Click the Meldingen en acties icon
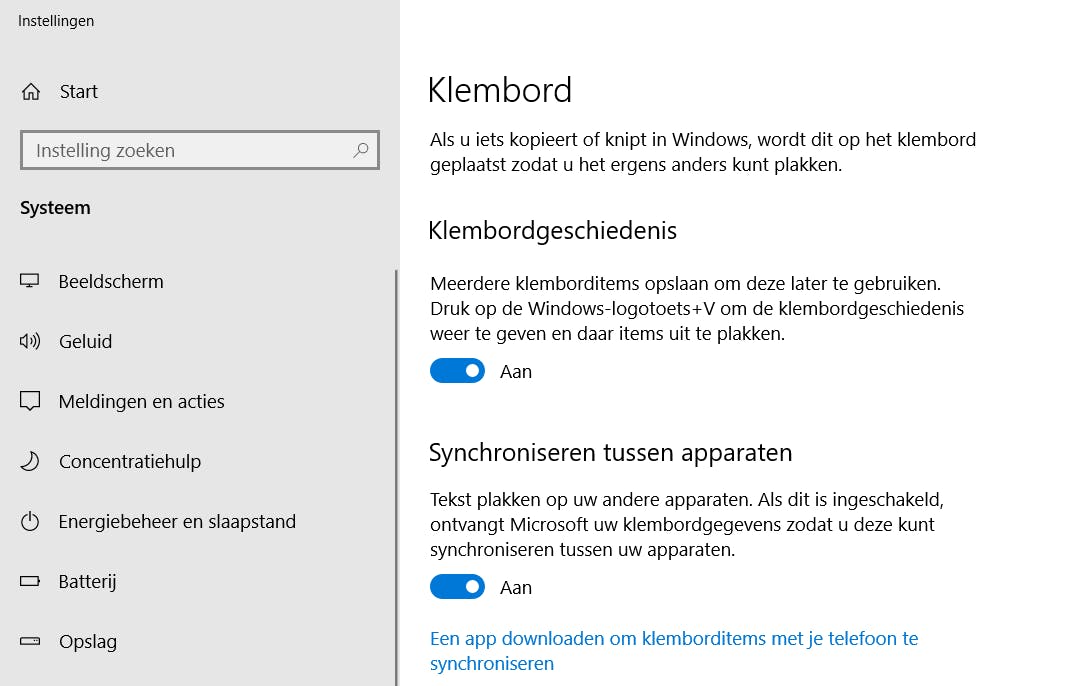This screenshot has width=1067, height=686. [30, 401]
